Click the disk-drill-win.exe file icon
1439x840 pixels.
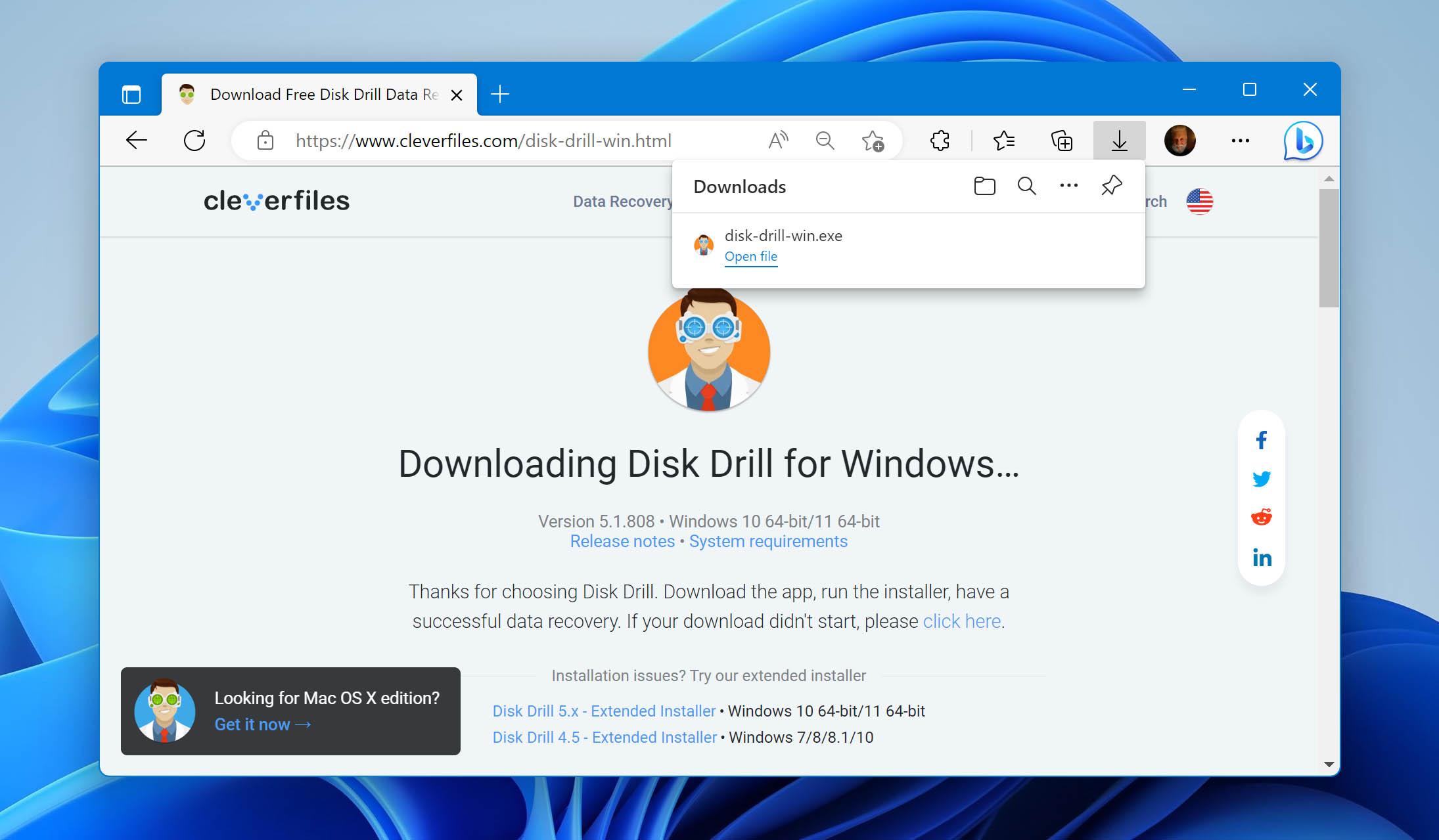click(x=704, y=245)
